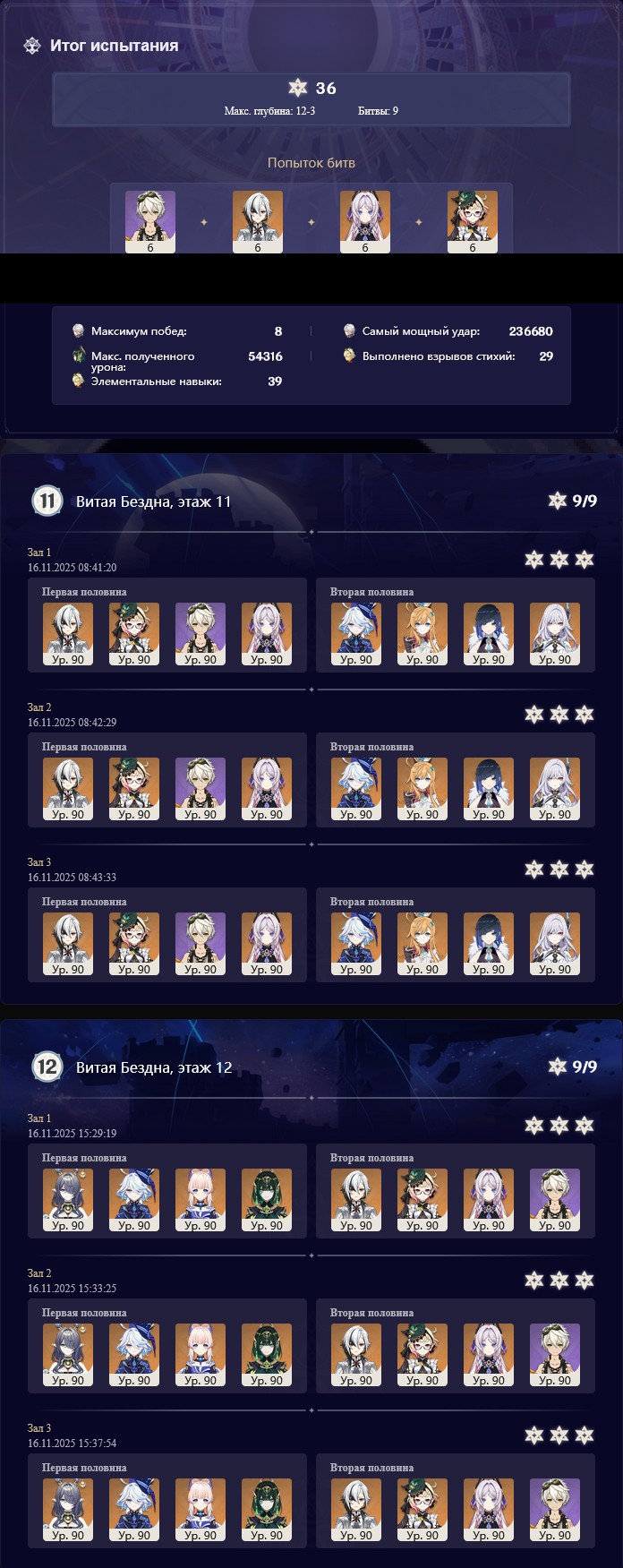Open the Витая Бездна, этаж 12 heading
623x1568 pixels.
tap(154, 1067)
